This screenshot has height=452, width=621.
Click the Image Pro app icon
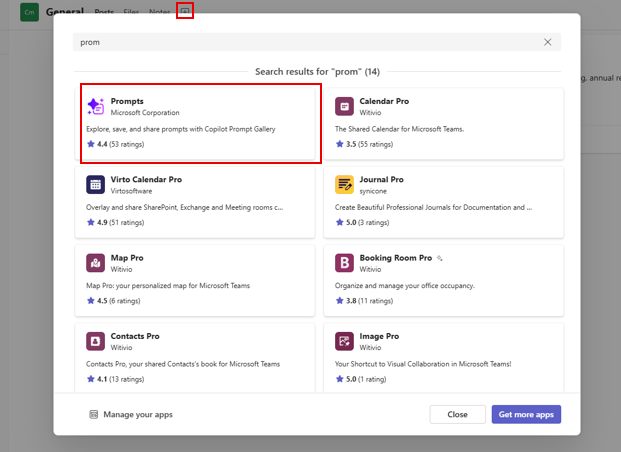(x=344, y=341)
